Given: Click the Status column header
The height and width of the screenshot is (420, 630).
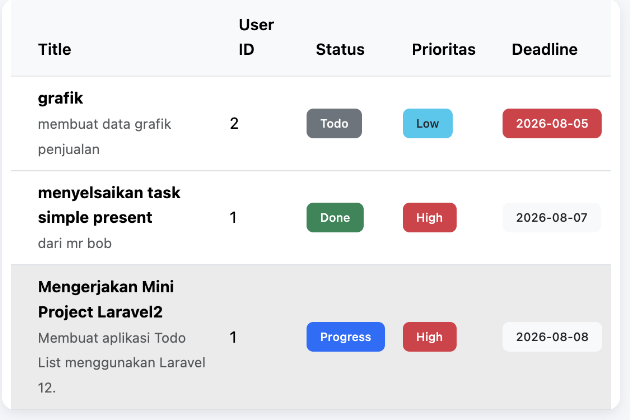Looking at the screenshot, I should [x=340, y=50].
